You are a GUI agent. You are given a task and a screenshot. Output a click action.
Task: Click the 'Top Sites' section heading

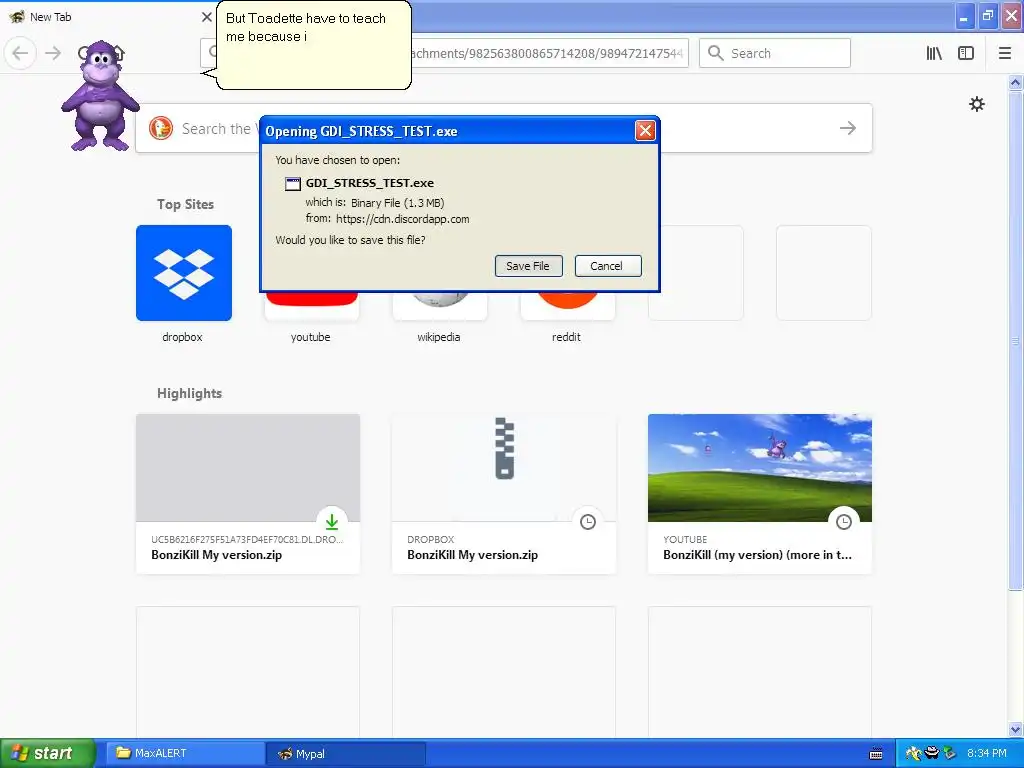click(185, 204)
